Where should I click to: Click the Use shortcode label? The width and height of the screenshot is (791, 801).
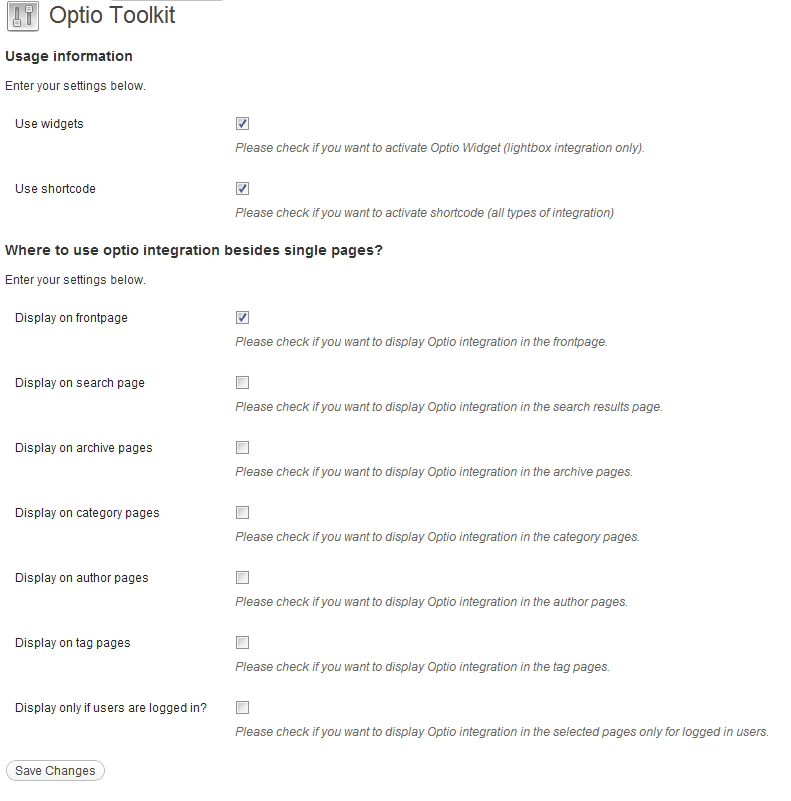(x=55, y=189)
